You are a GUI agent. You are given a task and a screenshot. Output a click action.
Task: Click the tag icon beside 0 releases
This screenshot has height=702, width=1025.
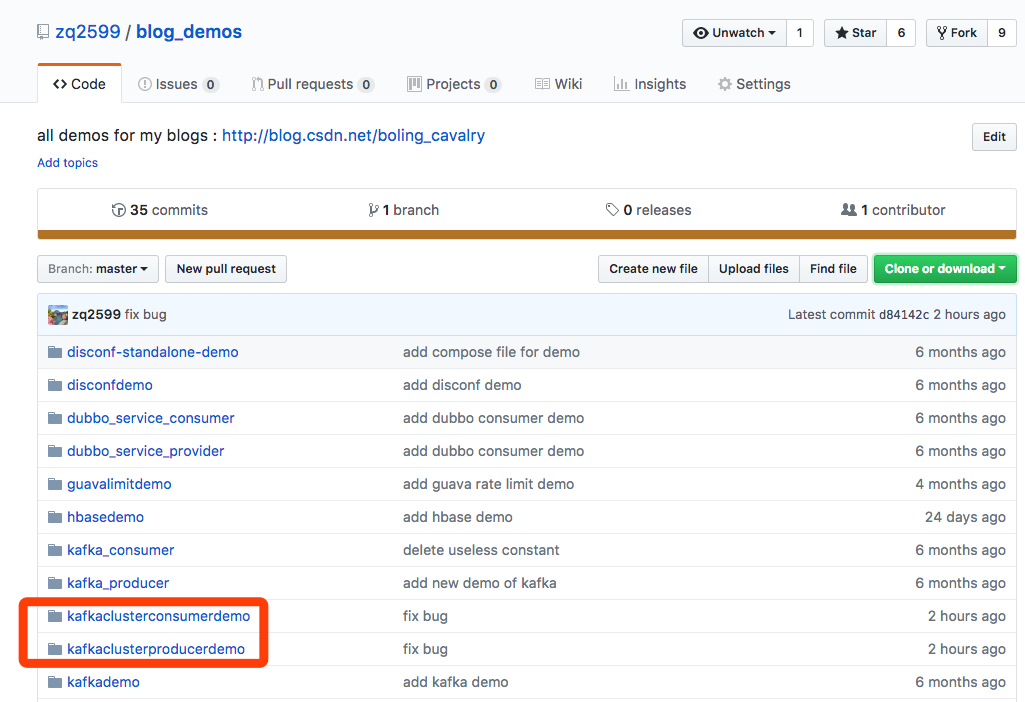(x=612, y=210)
